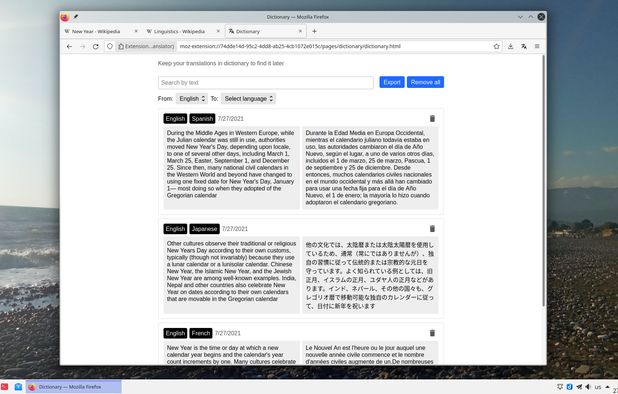Open a new browser tab
Image resolution: width=618 pixels, height=394 pixels.
point(314,31)
